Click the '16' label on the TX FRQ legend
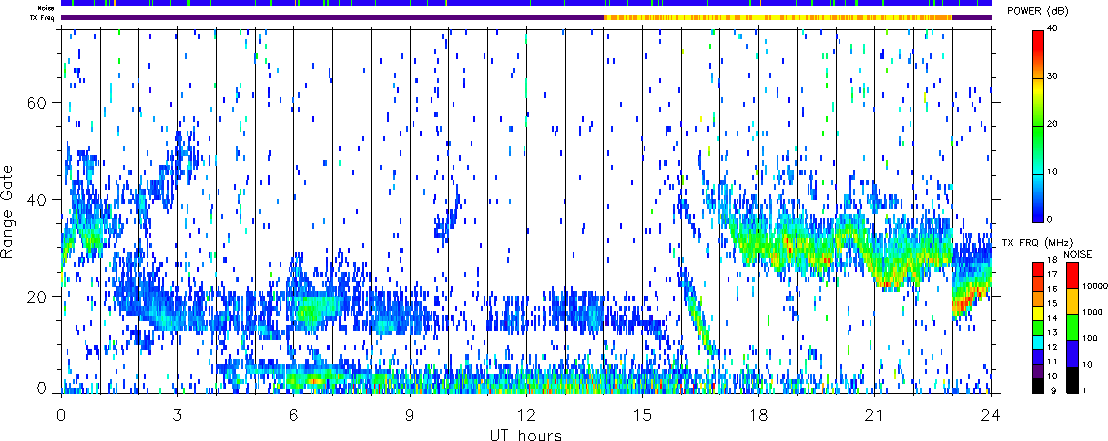 (x=1052, y=288)
